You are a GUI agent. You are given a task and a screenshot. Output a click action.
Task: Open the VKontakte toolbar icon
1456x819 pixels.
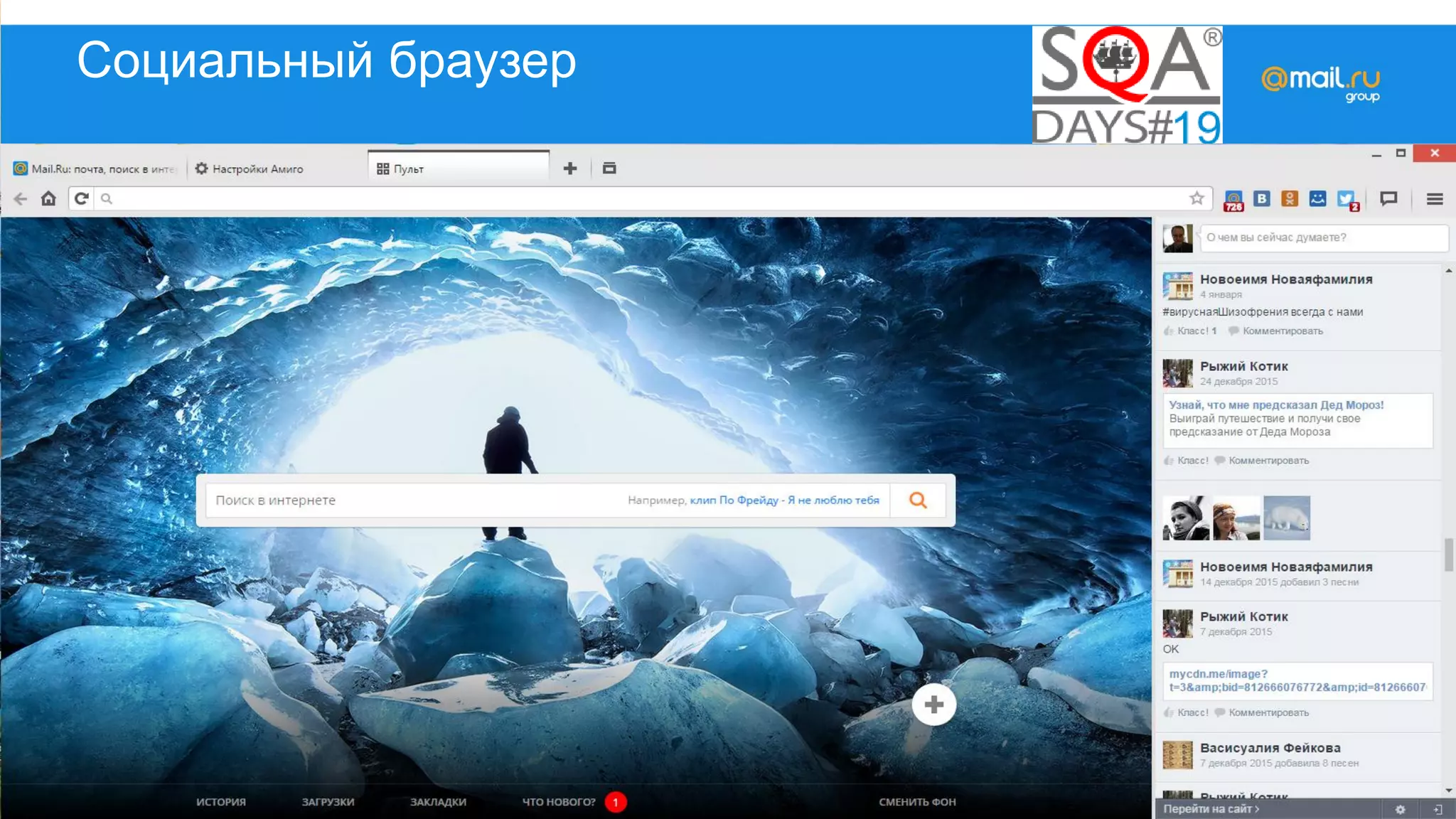tap(1262, 199)
